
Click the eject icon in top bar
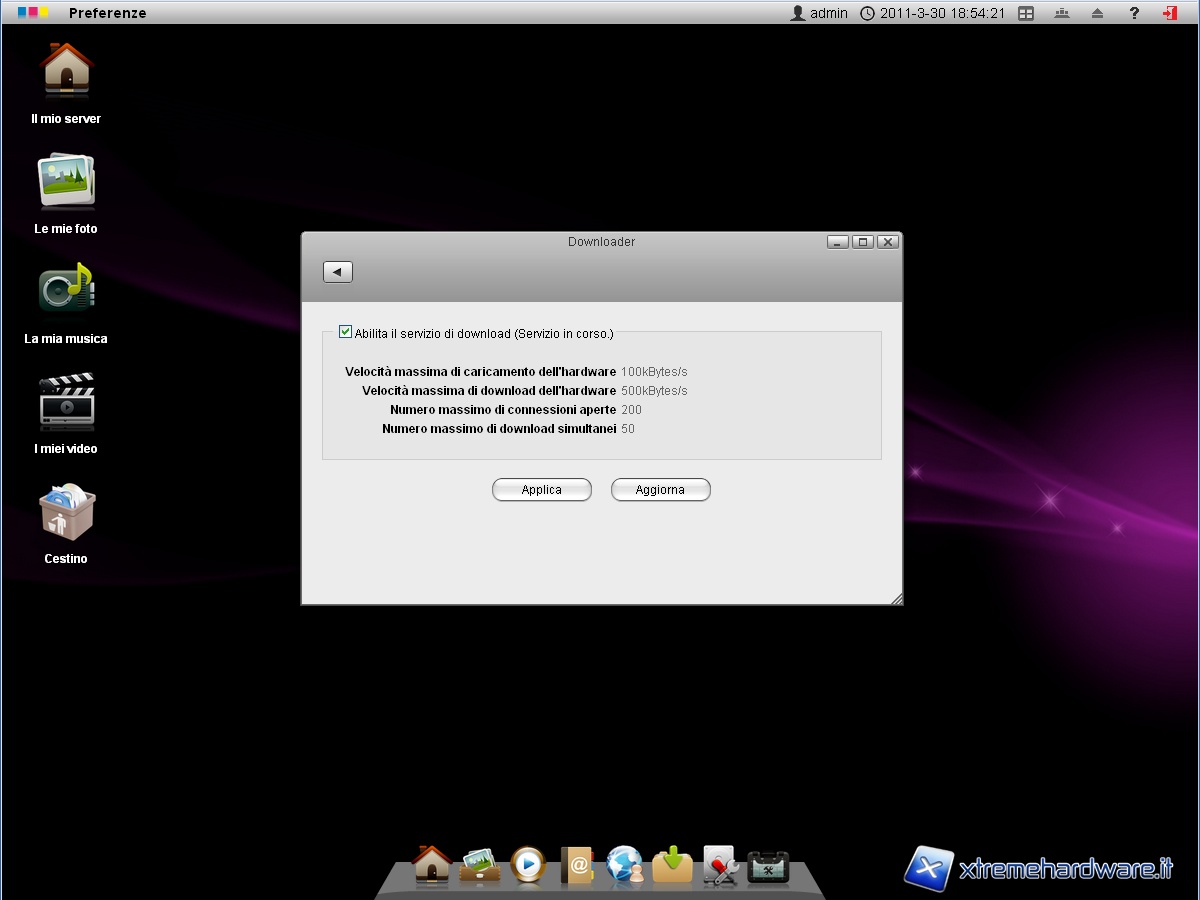1098,13
